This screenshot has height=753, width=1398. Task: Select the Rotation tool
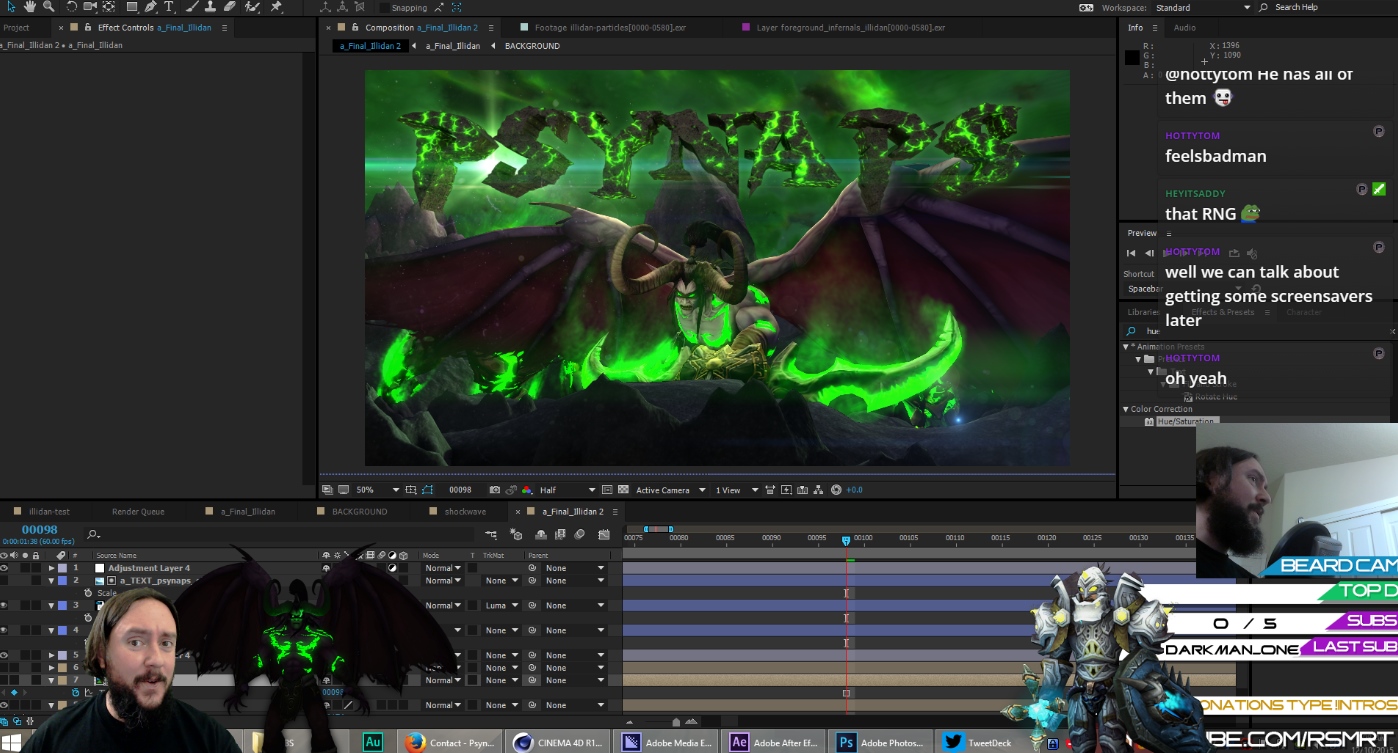tap(71, 7)
